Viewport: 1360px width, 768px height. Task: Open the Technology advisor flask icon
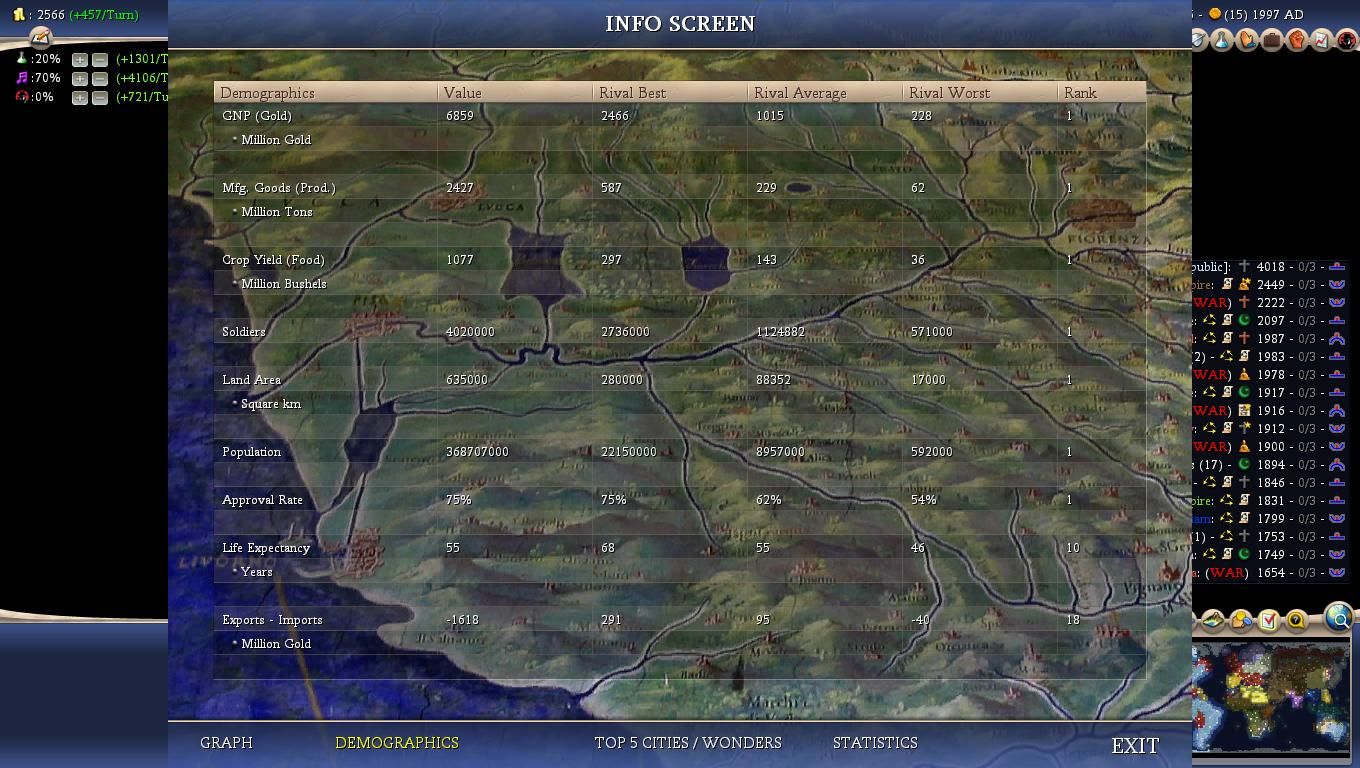pos(1222,40)
